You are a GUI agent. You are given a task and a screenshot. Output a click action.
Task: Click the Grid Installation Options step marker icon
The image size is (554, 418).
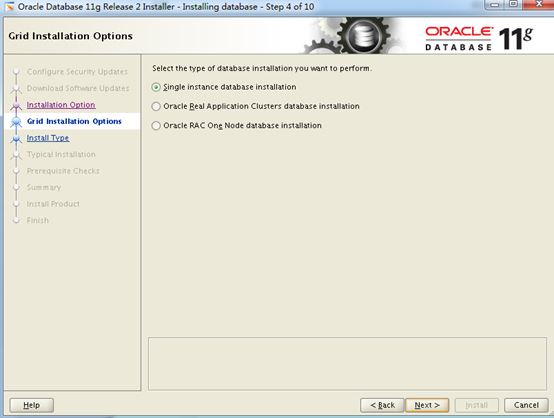point(16,122)
